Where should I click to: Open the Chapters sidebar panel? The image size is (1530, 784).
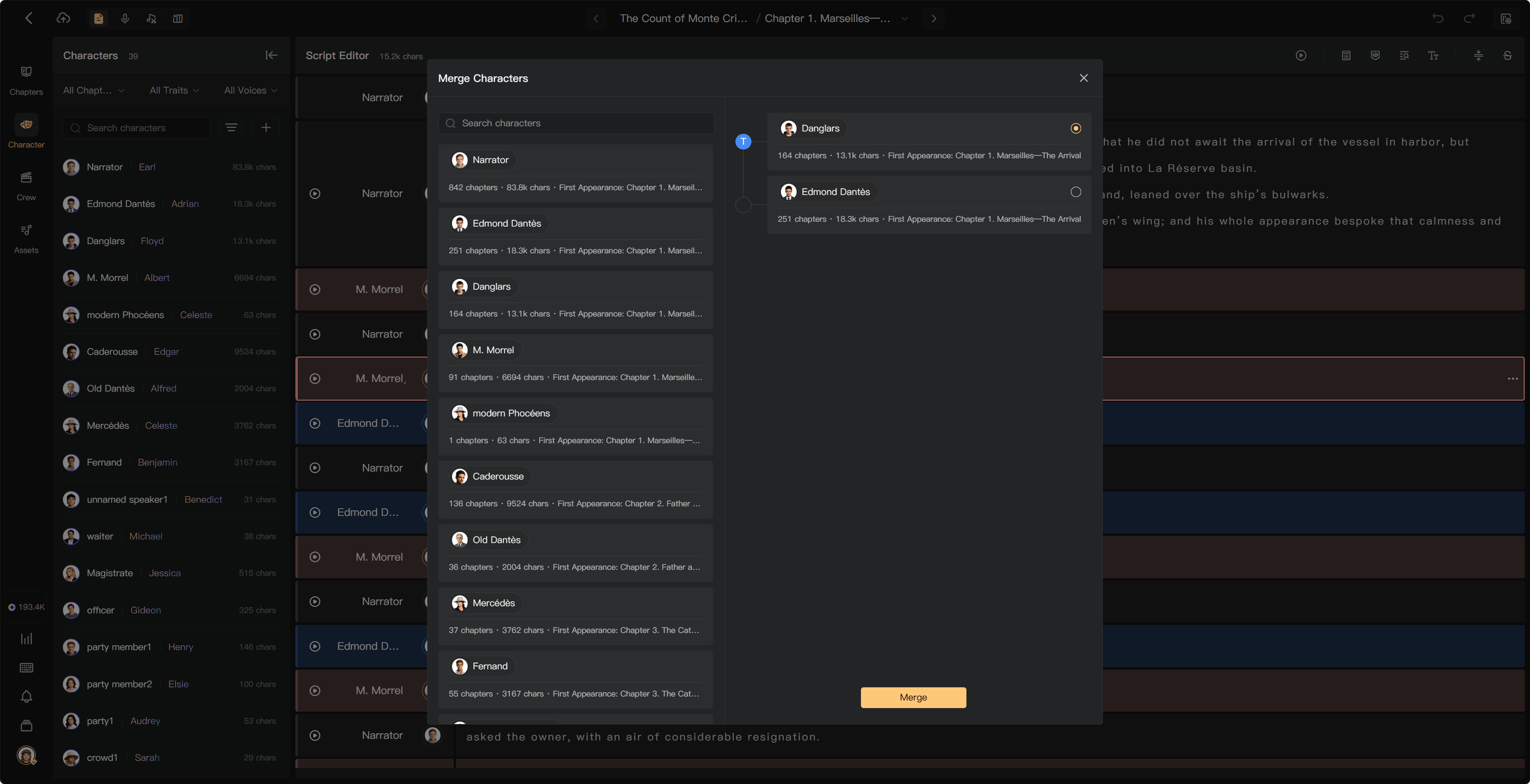click(26, 81)
